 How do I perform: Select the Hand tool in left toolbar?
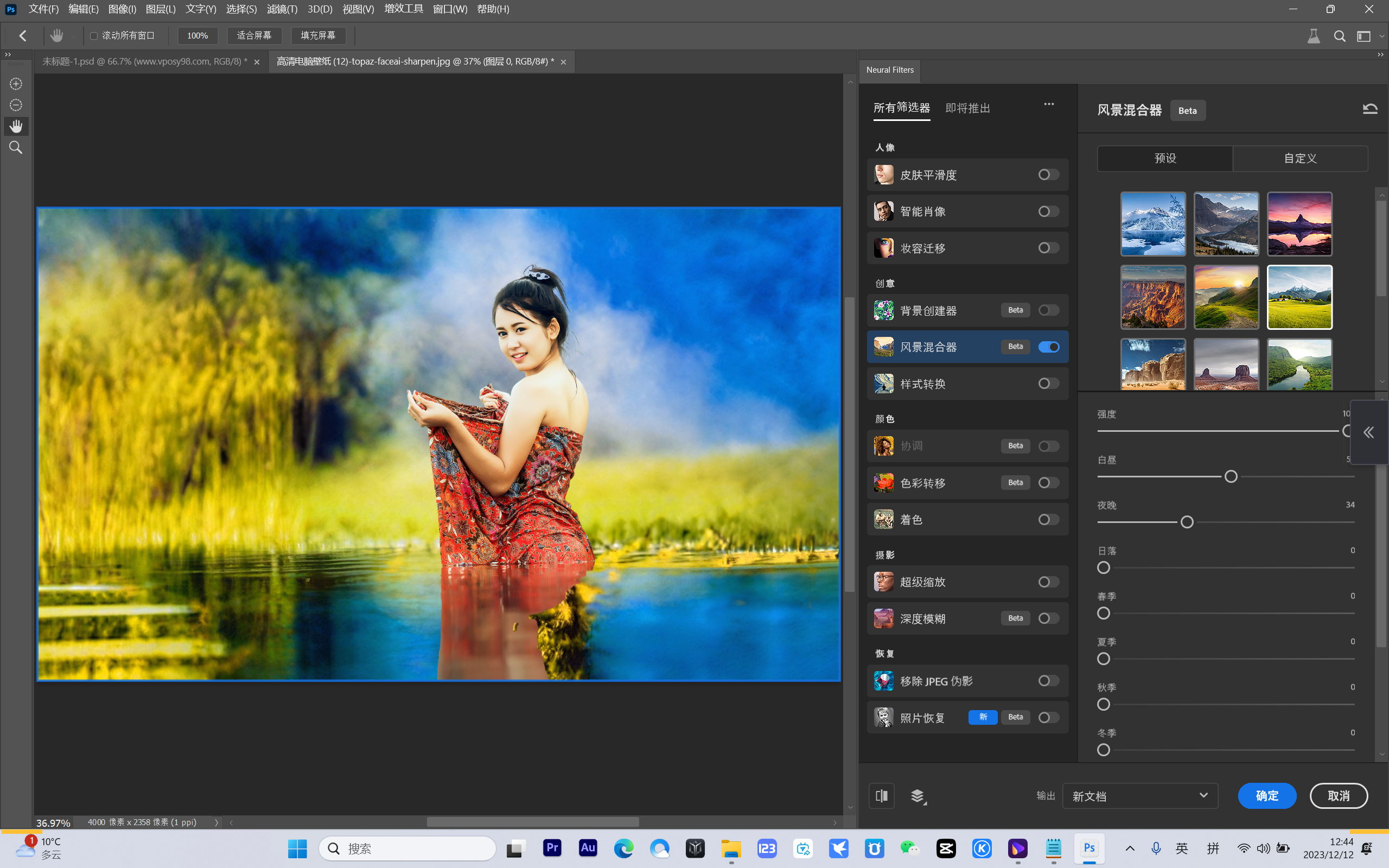pos(16,126)
